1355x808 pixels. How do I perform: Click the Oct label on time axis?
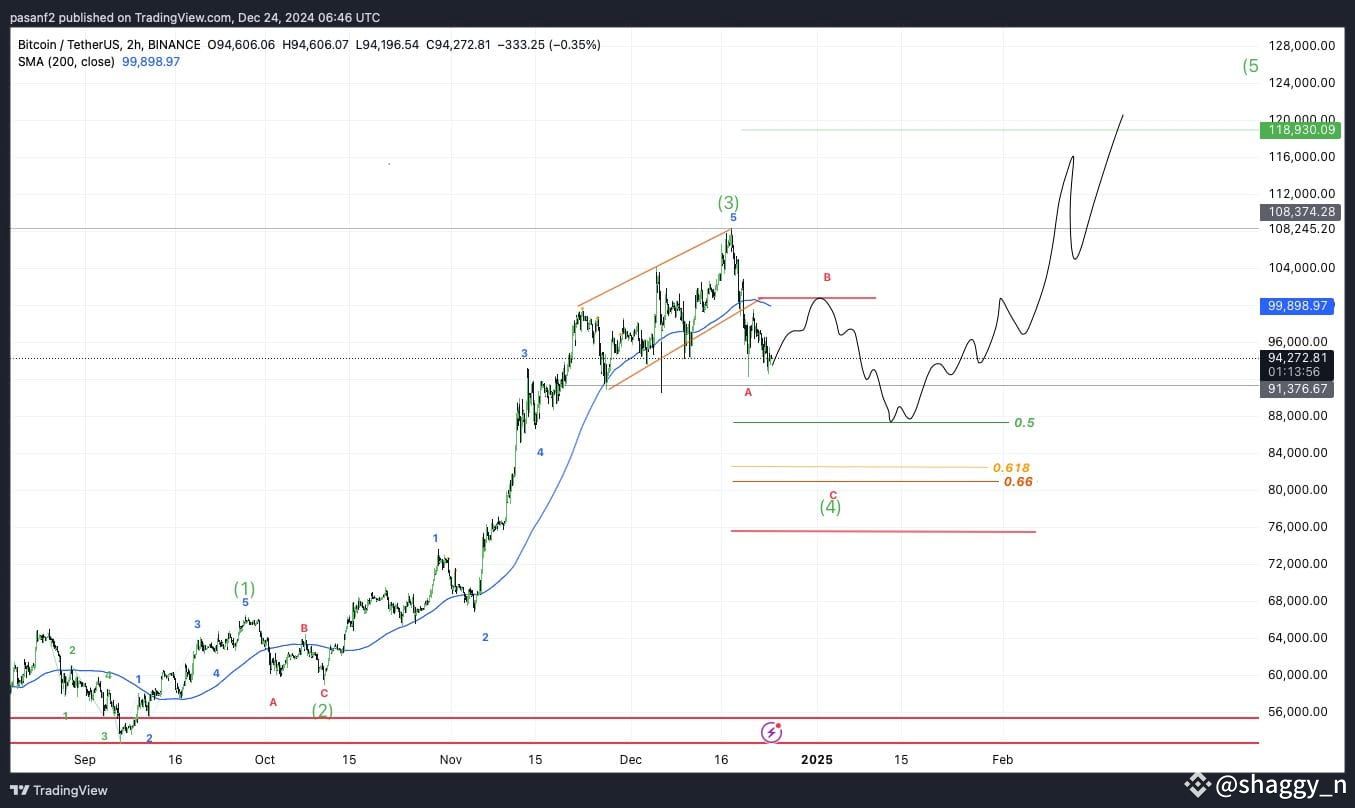pos(265,760)
